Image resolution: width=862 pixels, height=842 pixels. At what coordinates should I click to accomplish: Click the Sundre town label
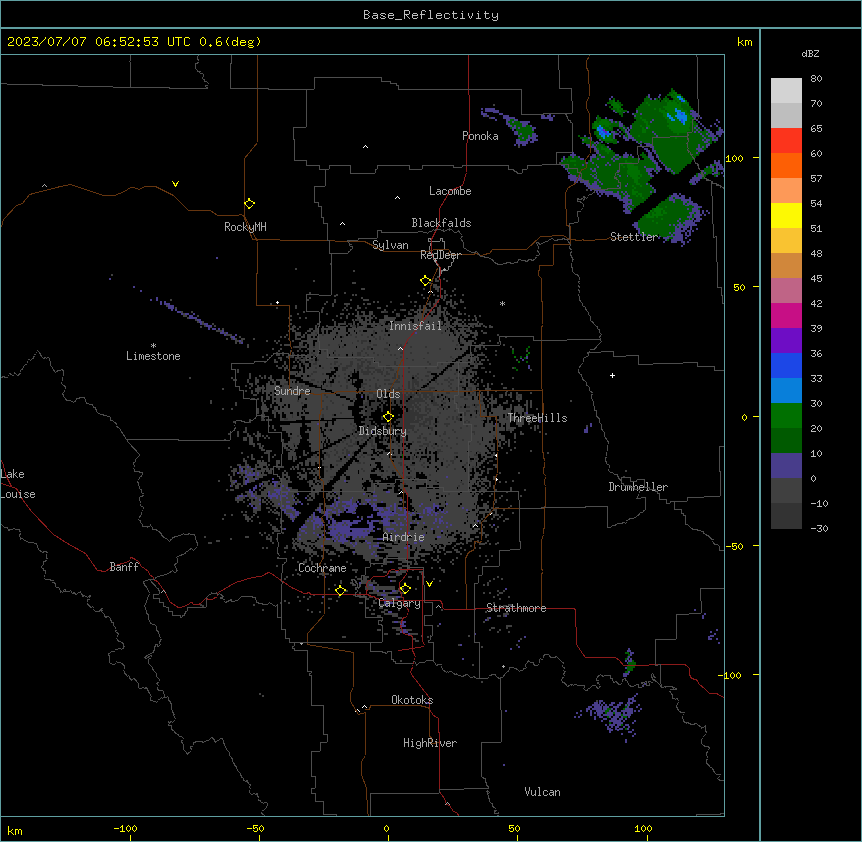[x=292, y=391]
